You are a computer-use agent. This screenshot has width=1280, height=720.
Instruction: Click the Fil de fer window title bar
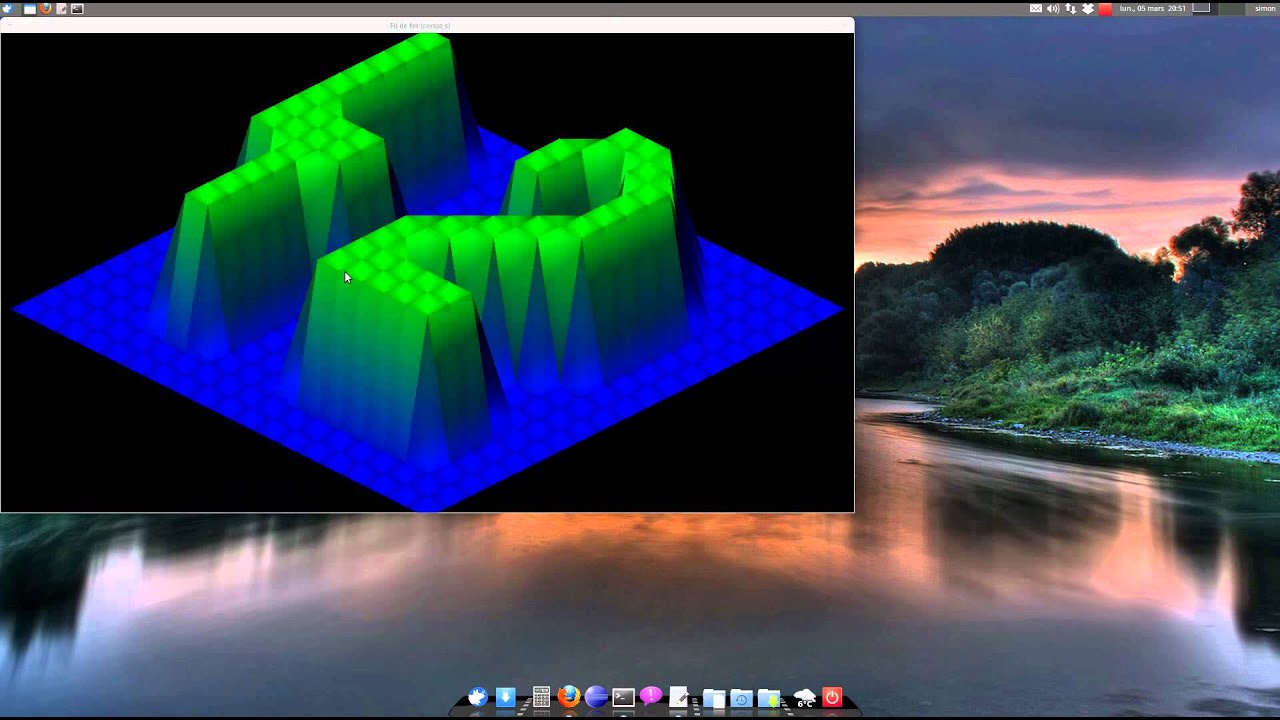428,25
